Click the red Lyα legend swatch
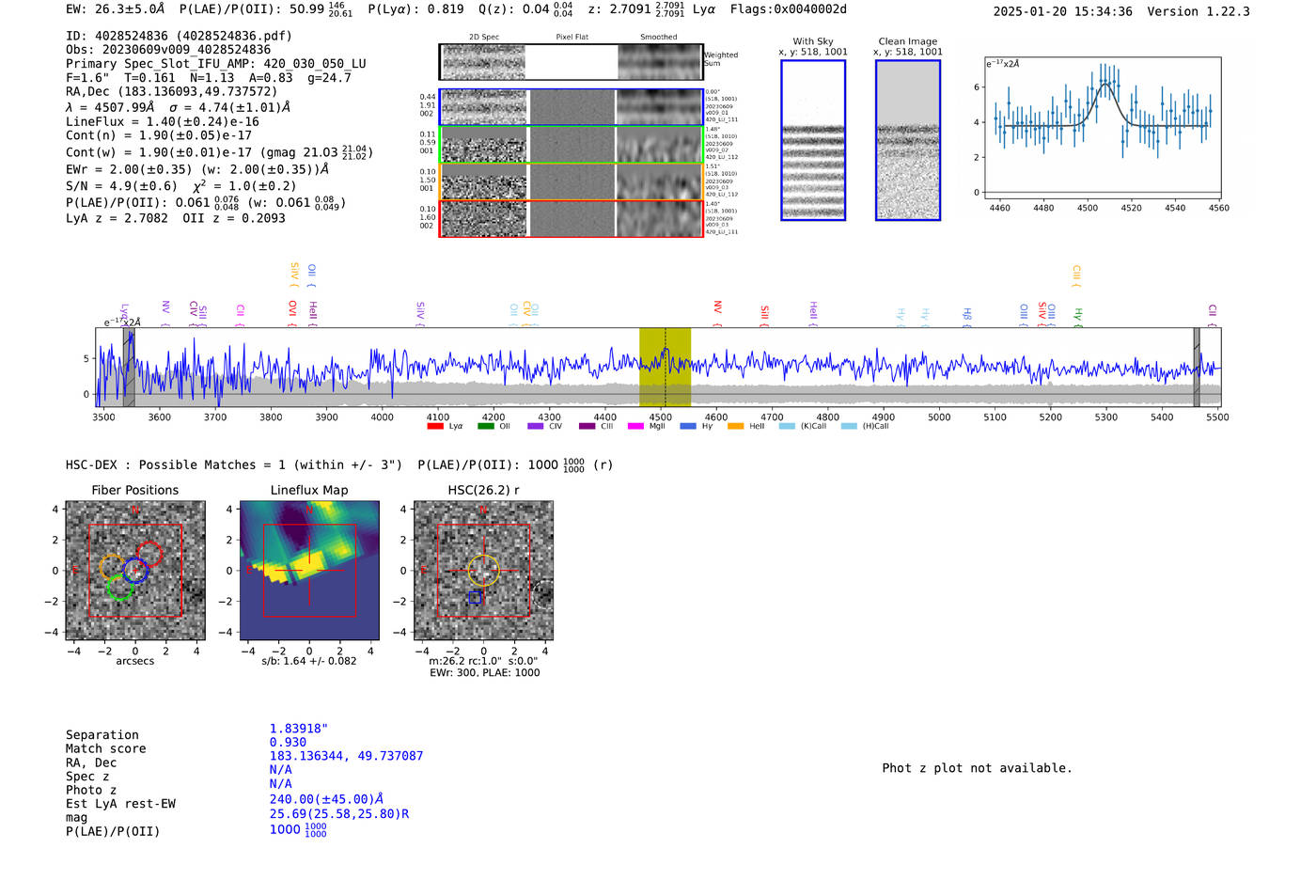This screenshot has width=1316, height=896. [x=435, y=426]
